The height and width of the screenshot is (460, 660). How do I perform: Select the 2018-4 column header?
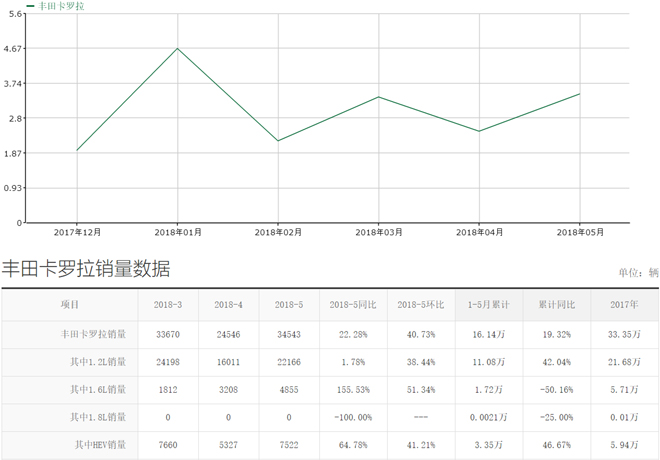tap(228, 305)
